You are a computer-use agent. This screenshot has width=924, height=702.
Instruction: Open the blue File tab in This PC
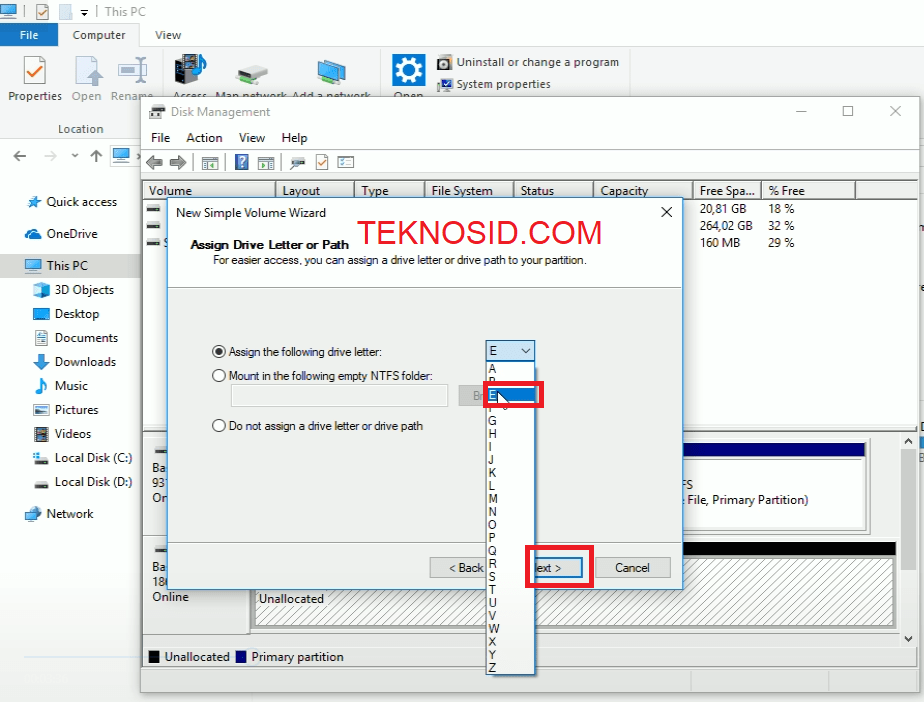tap(29, 35)
